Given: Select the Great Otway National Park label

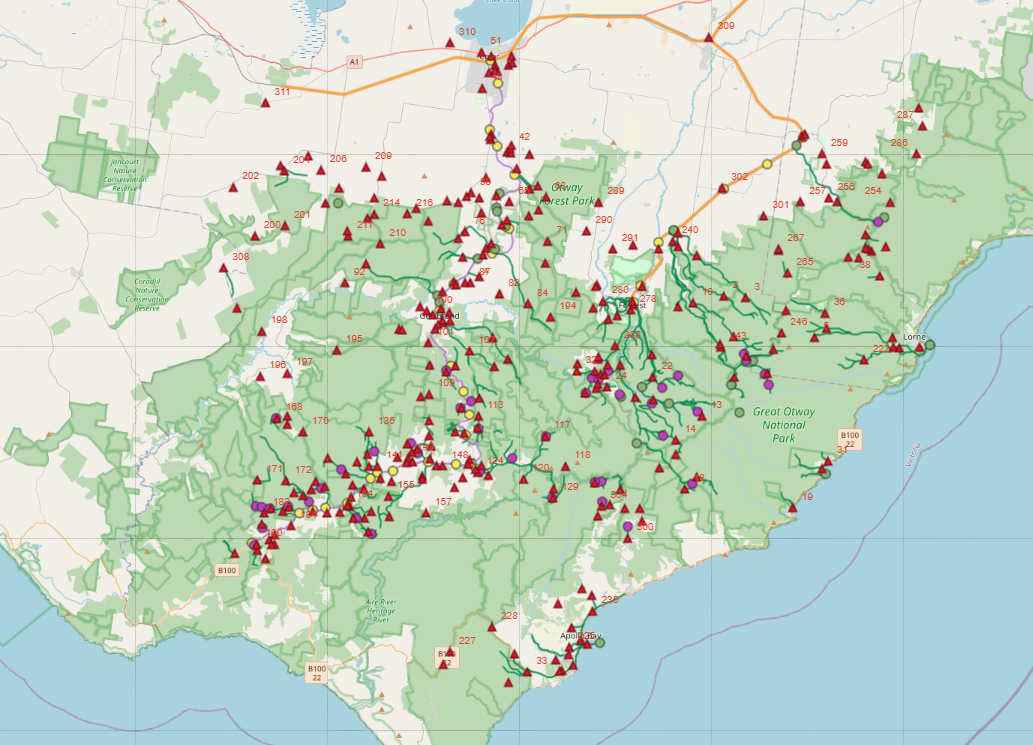Looking at the screenshot, I should pos(786,422).
